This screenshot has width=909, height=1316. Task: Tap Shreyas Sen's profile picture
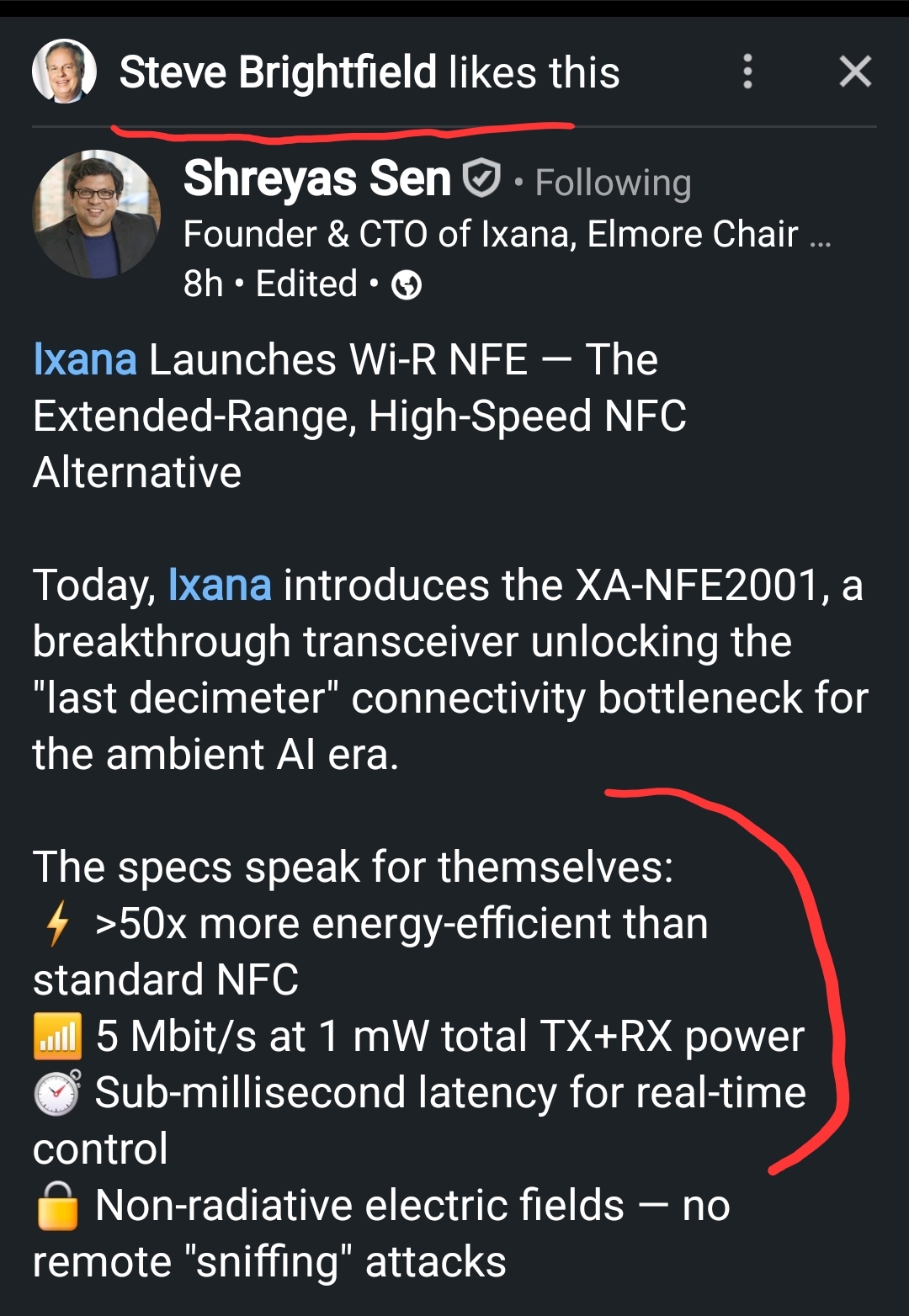coord(96,215)
